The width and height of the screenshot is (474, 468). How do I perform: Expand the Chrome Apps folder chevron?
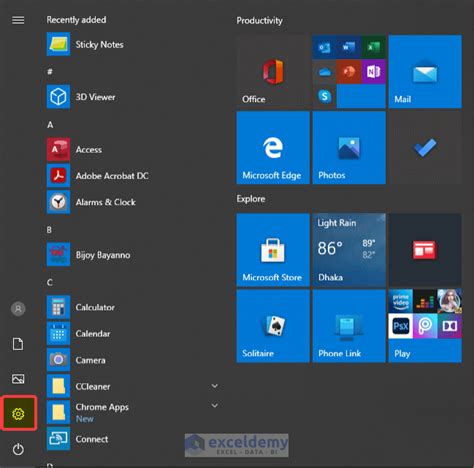[x=215, y=405]
